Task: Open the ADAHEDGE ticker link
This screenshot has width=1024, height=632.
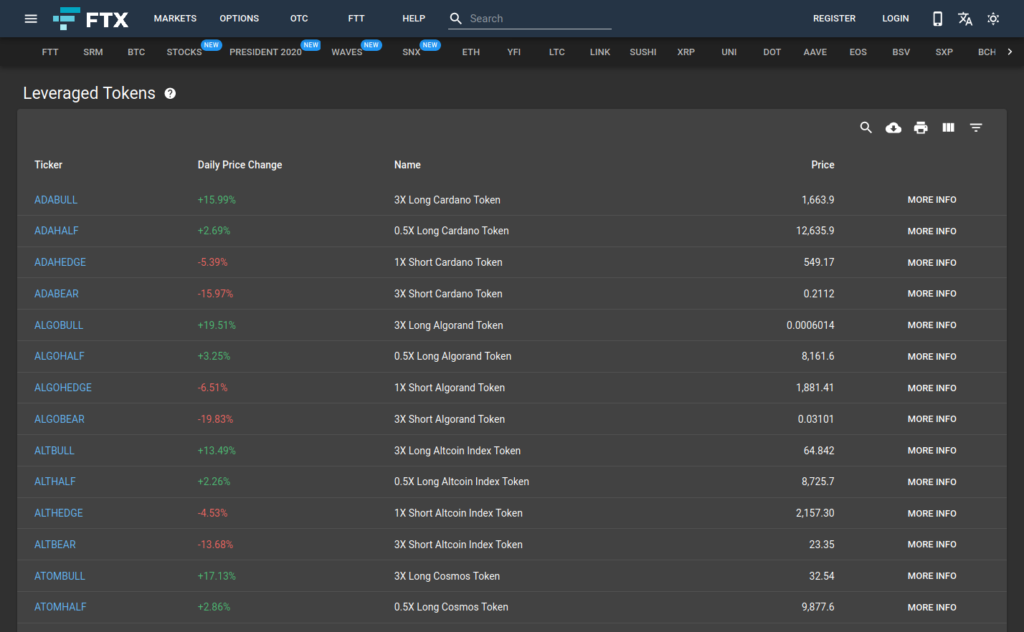Action: [60, 262]
